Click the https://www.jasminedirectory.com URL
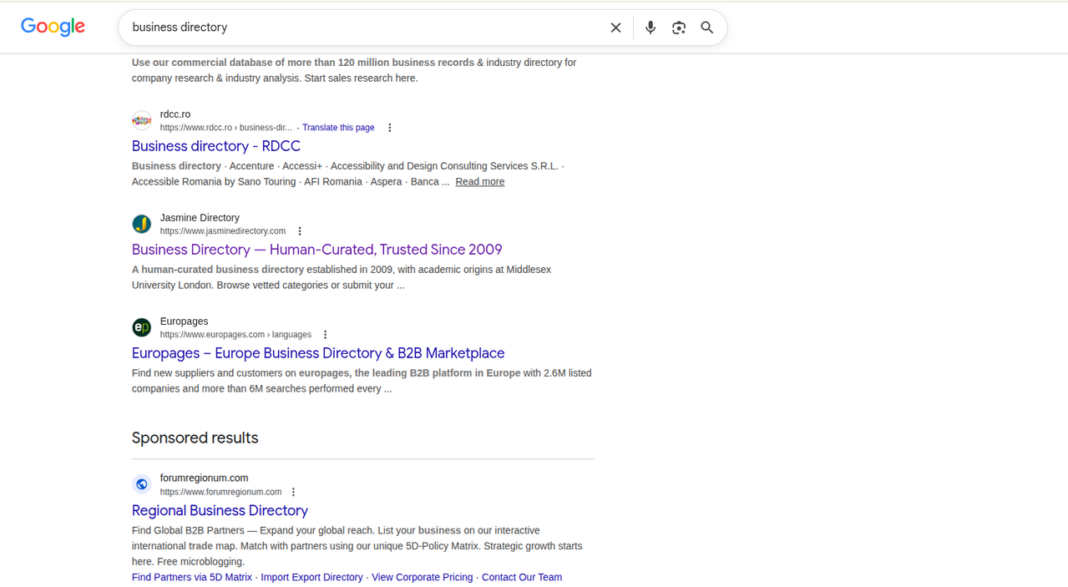 pos(223,231)
